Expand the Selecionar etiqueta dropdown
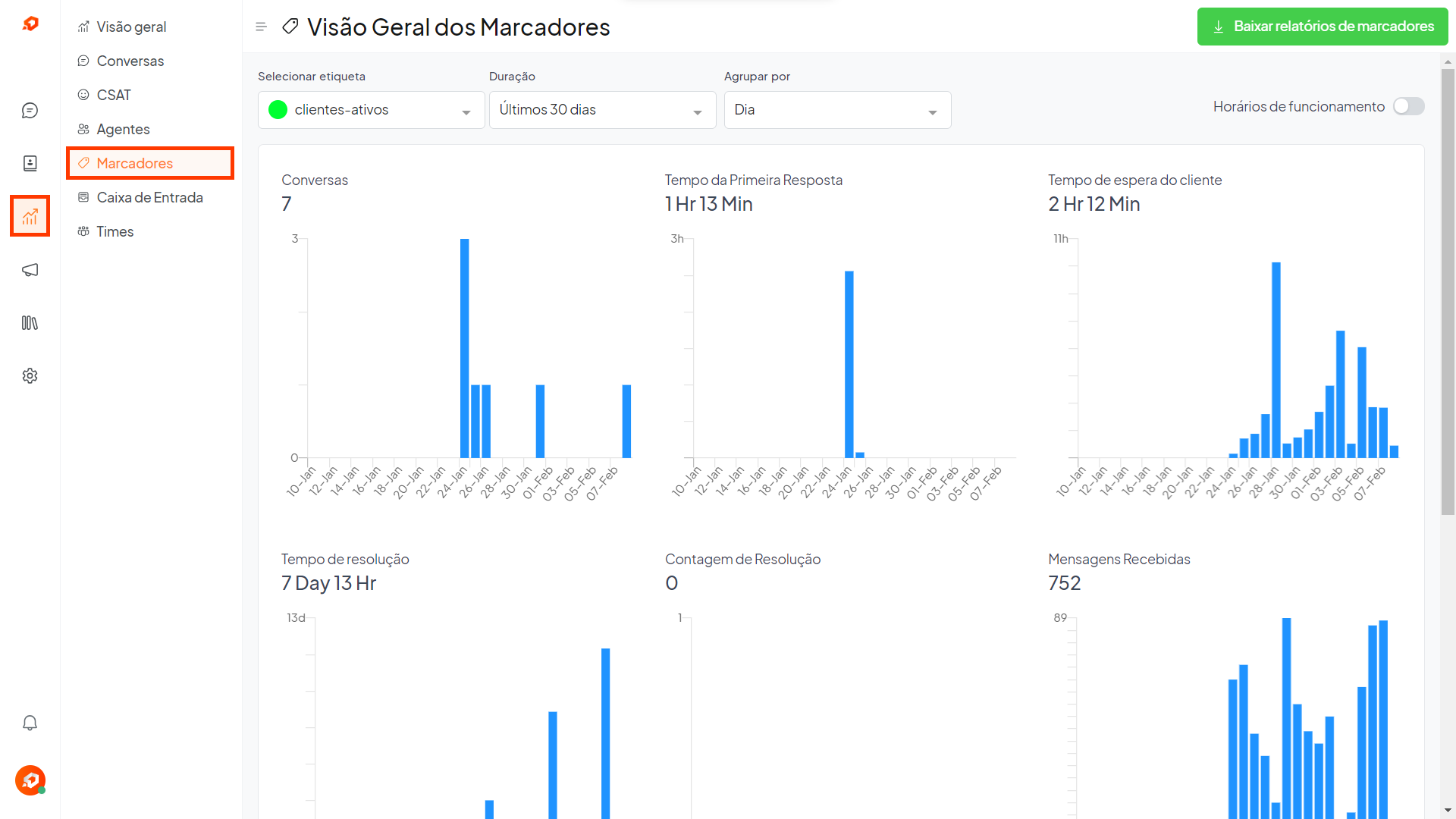Image resolution: width=1456 pixels, height=819 pixels. click(x=372, y=110)
